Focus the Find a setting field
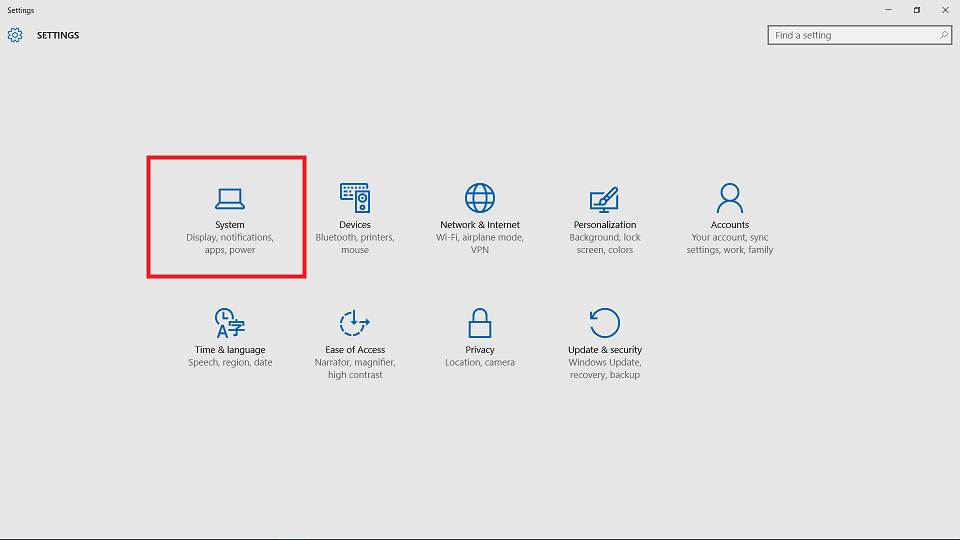This screenshot has width=960, height=540. coord(860,35)
